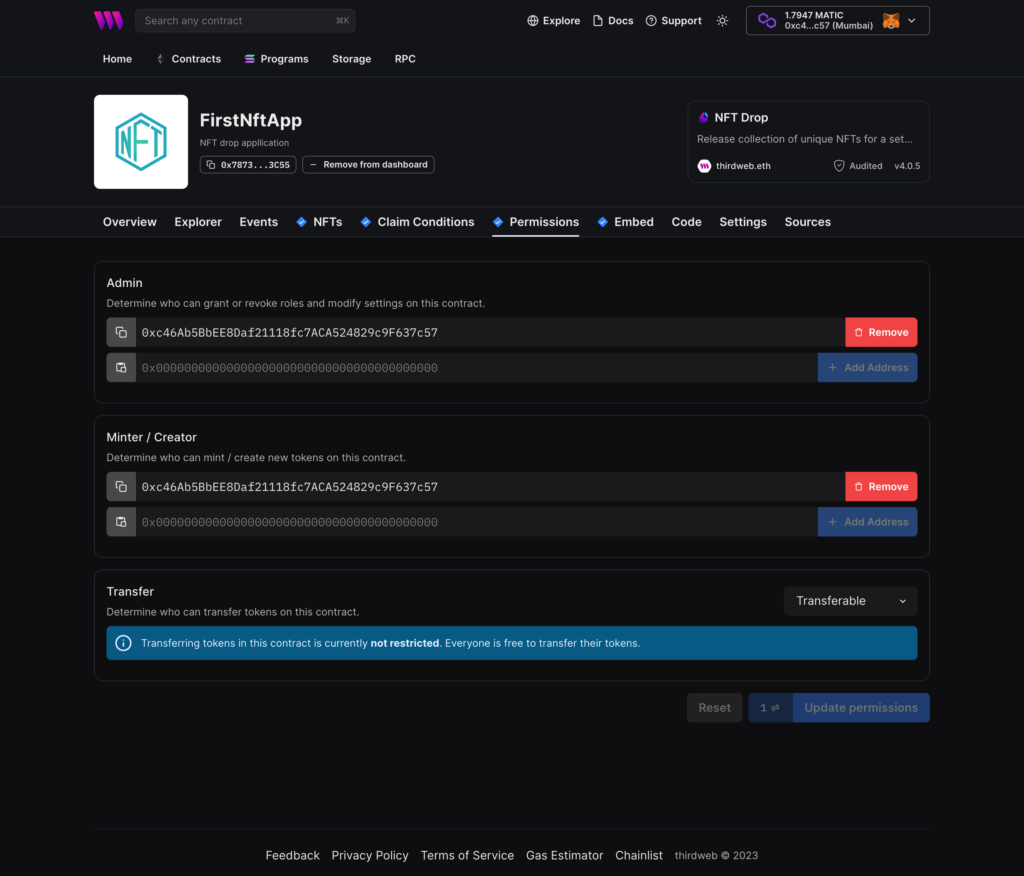Click the Support link in header
The width and height of the screenshot is (1024, 876).
(673, 21)
